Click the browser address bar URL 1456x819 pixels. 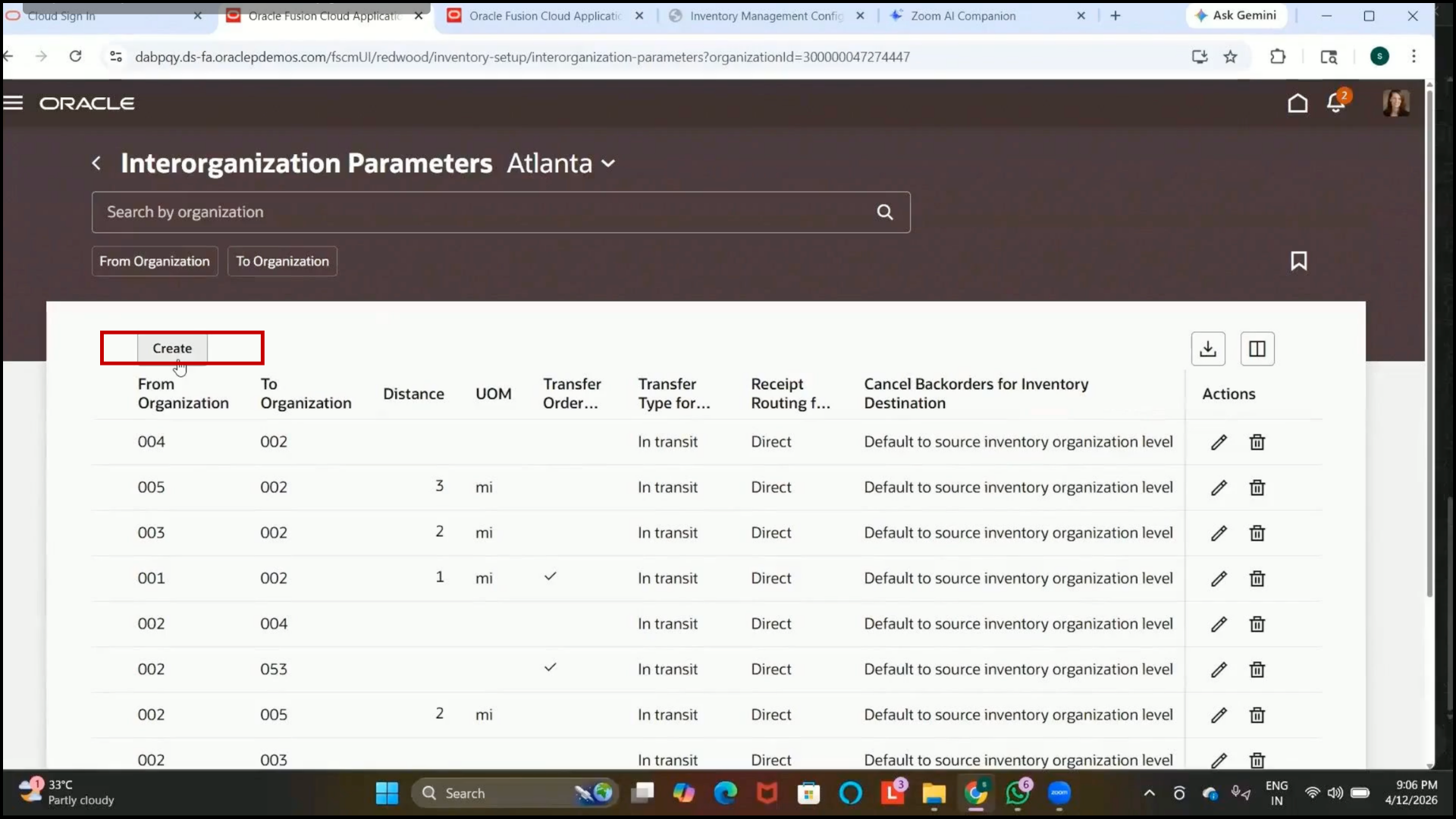click(522, 57)
